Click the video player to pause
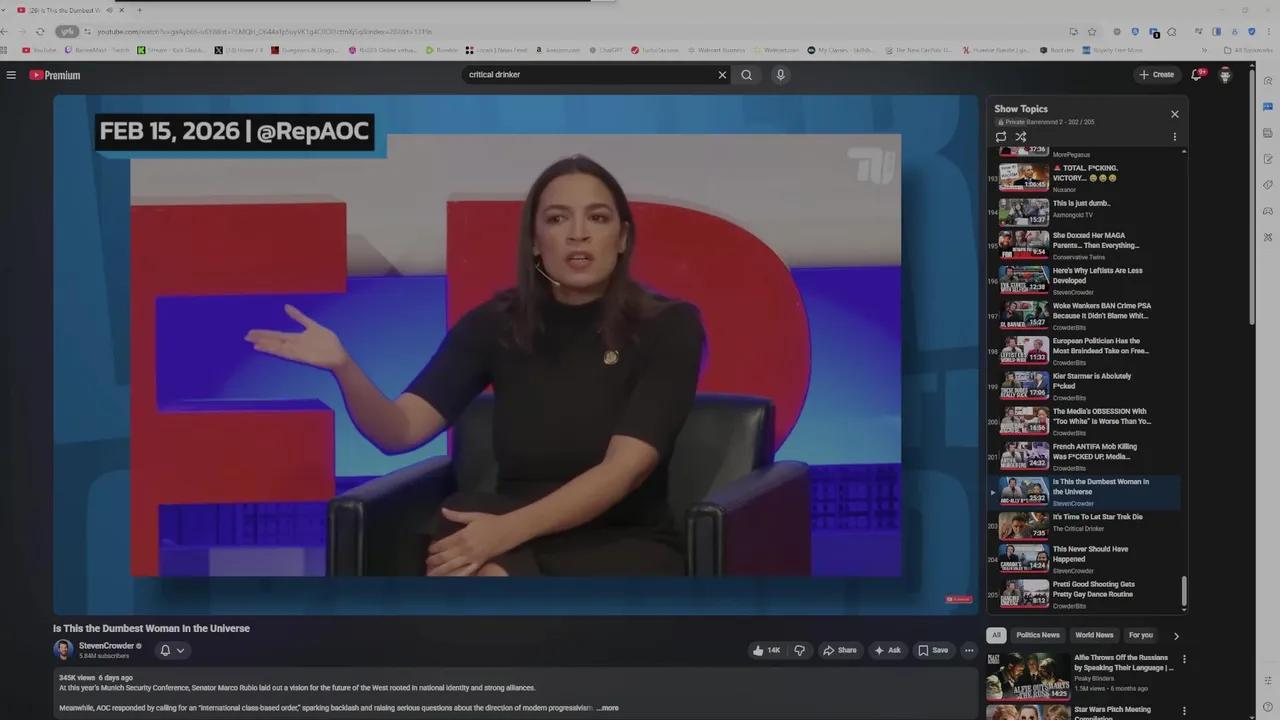This screenshot has height=720, width=1280. (x=515, y=355)
